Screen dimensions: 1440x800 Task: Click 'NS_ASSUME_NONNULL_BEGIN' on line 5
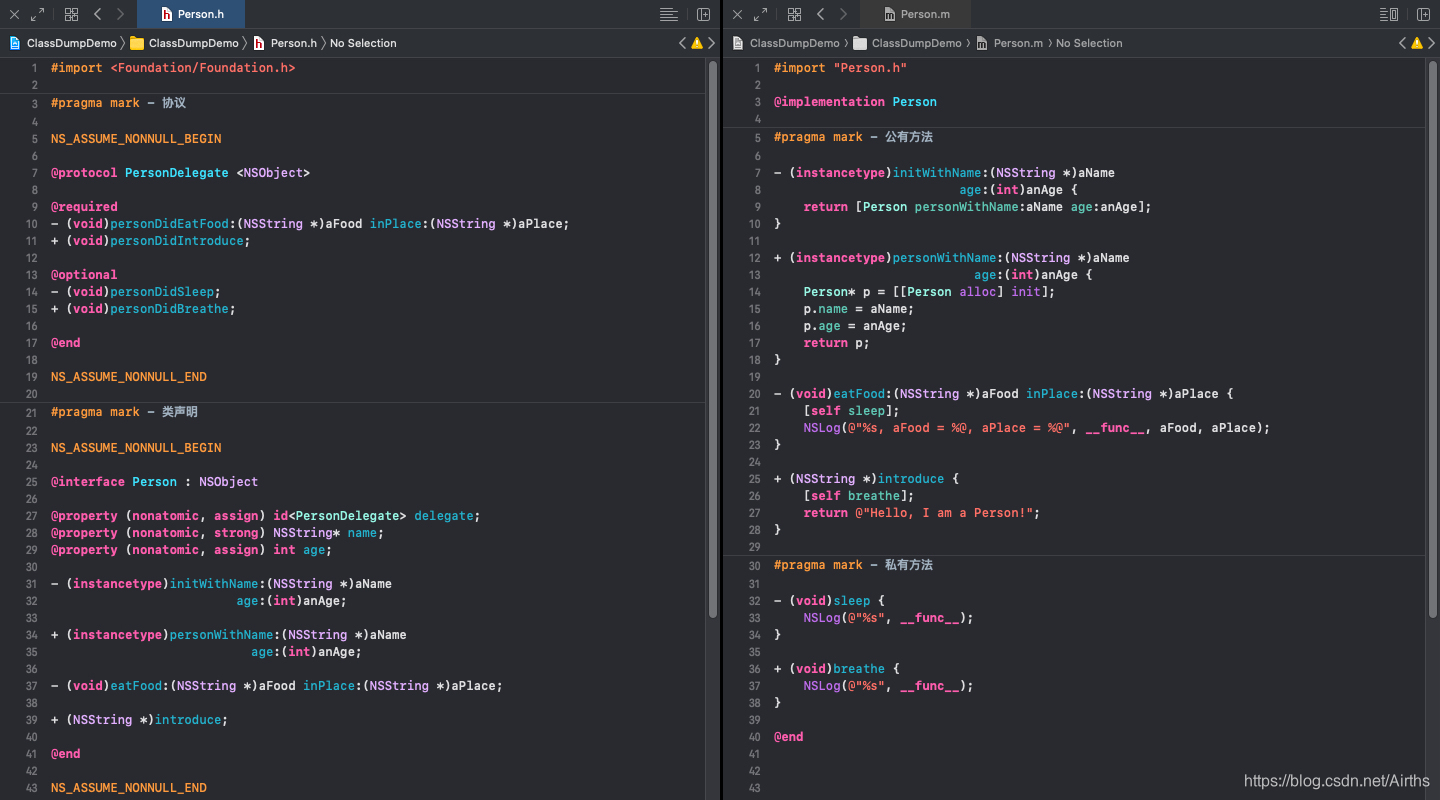[136, 139]
